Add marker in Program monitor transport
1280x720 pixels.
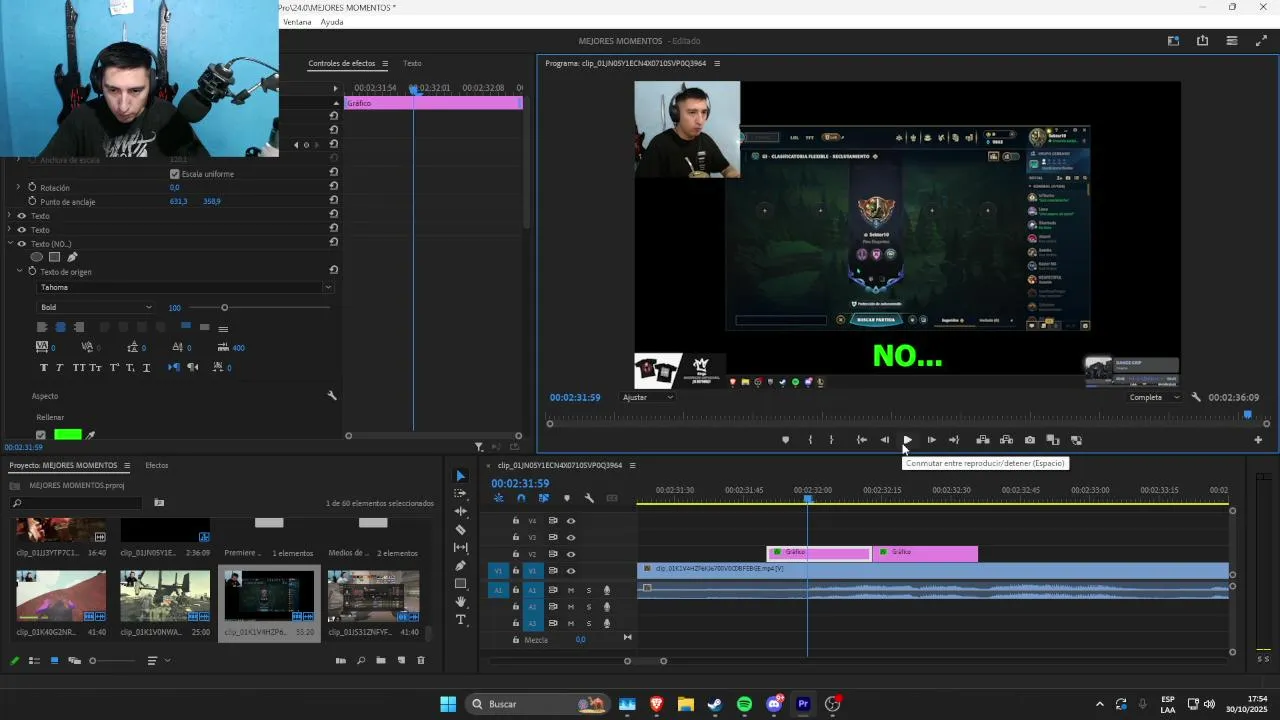[x=785, y=440]
